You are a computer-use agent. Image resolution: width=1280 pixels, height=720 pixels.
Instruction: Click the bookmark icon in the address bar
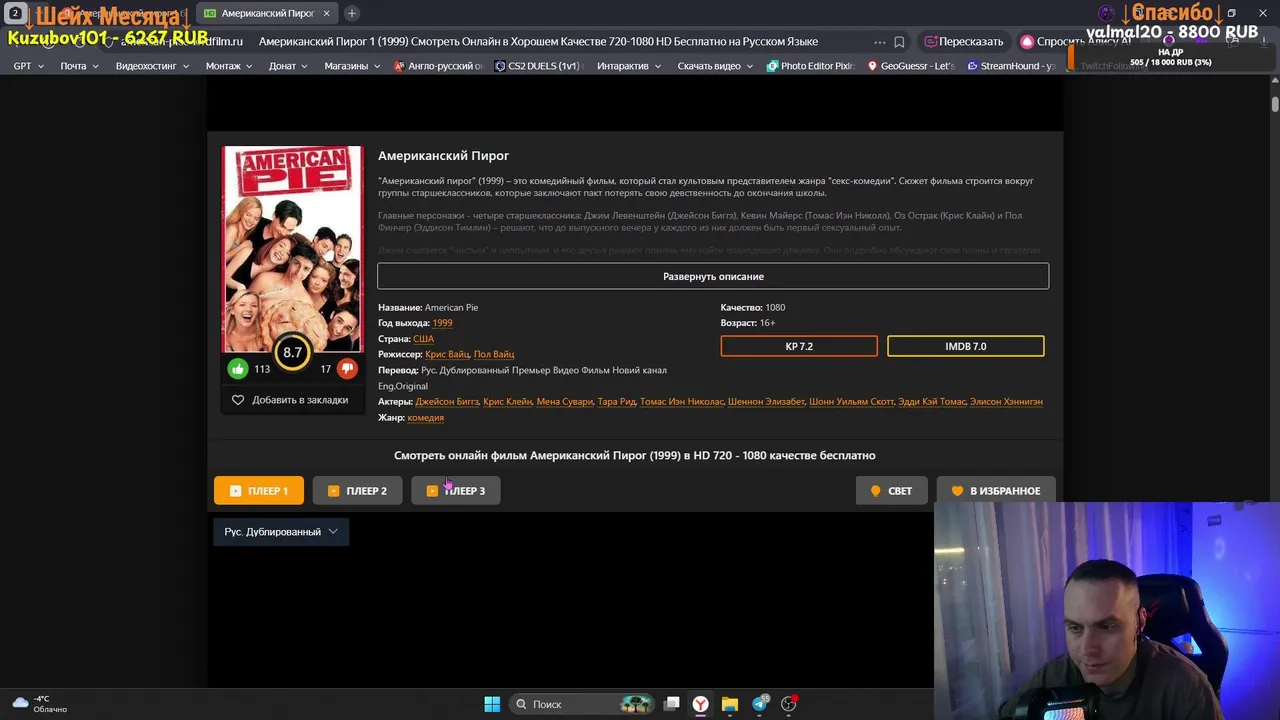coord(899,42)
